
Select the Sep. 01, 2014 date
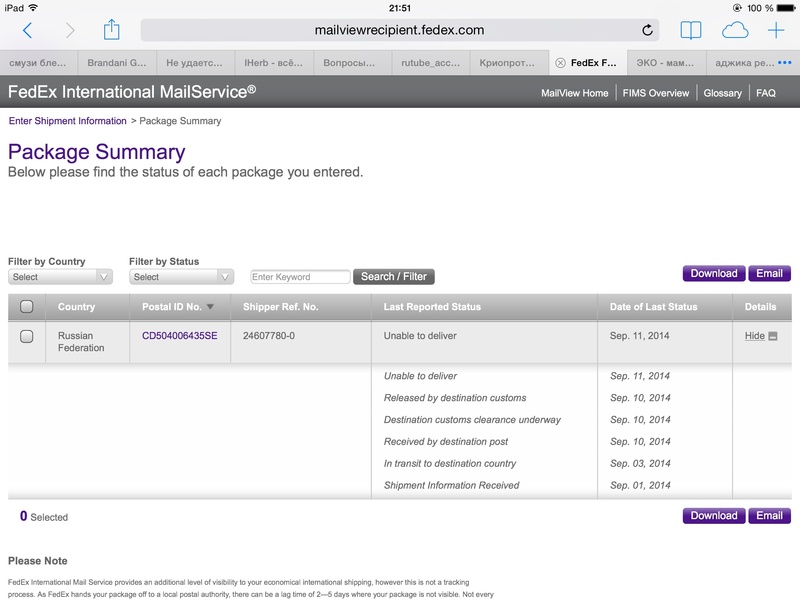[x=640, y=485]
